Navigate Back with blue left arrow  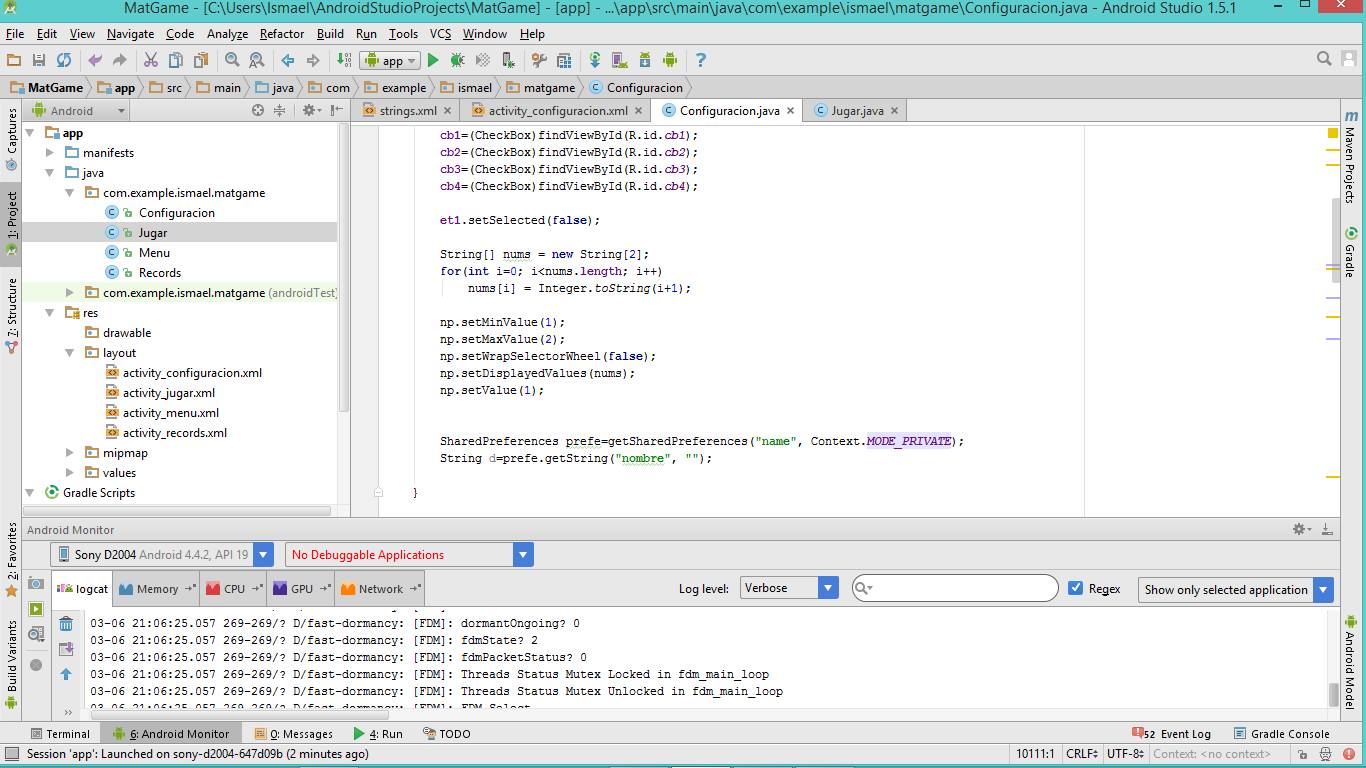(x=288, y=60)
